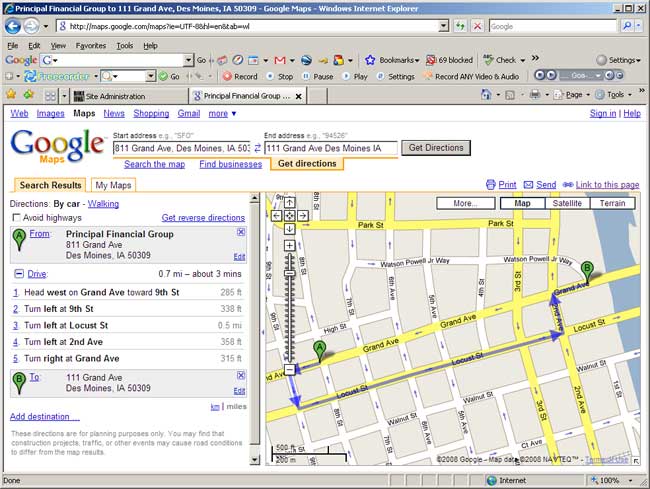This screenshot has height=489, width=650.
Task: Click in the End address field
Action: click(331, 148)
